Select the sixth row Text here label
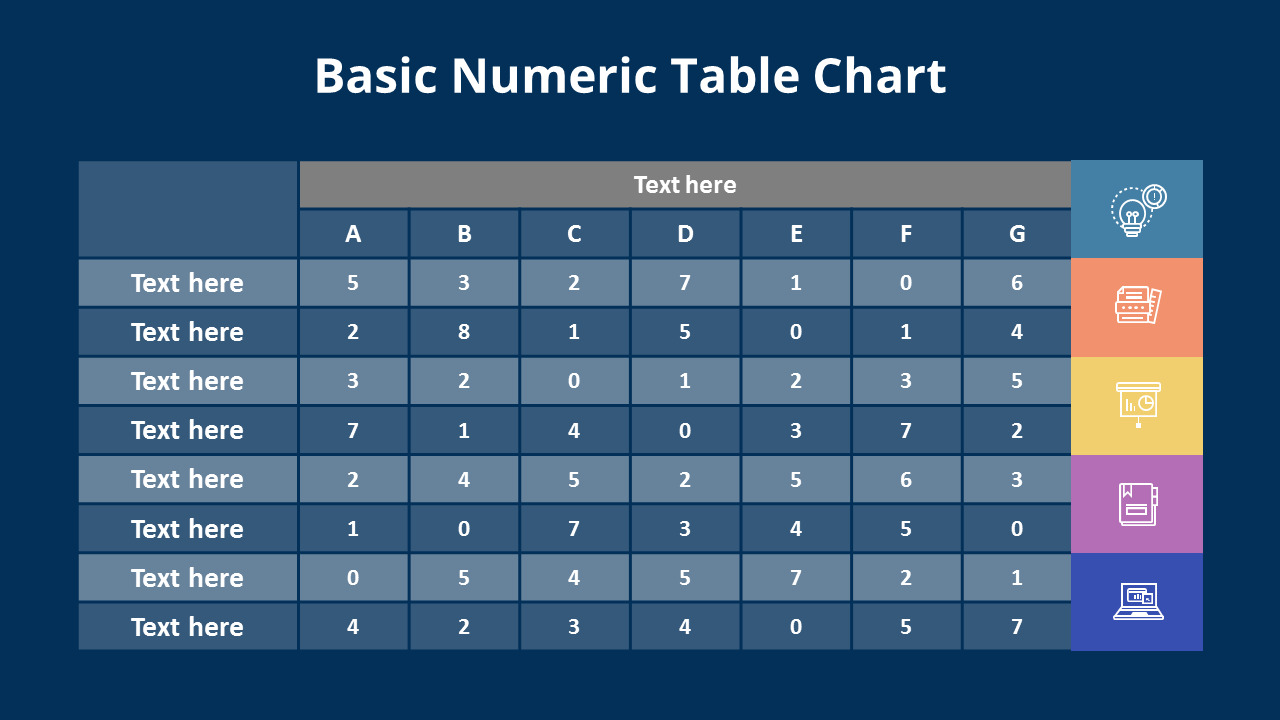This screenshot has width=1280, height=720. pos(187,529)
